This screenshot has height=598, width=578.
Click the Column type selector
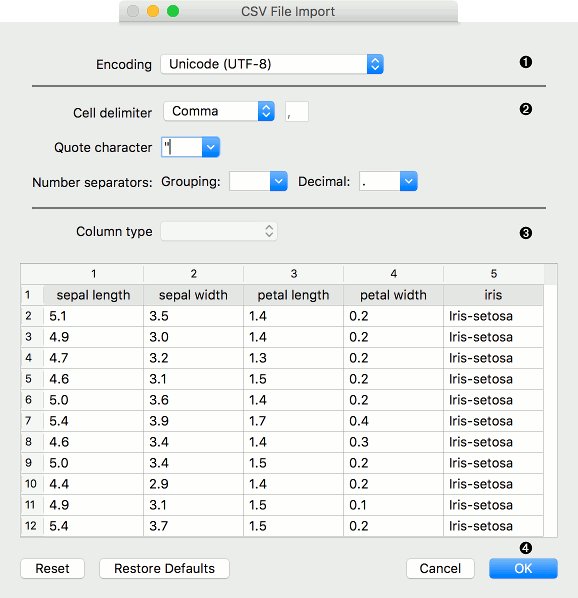(219, 231)
